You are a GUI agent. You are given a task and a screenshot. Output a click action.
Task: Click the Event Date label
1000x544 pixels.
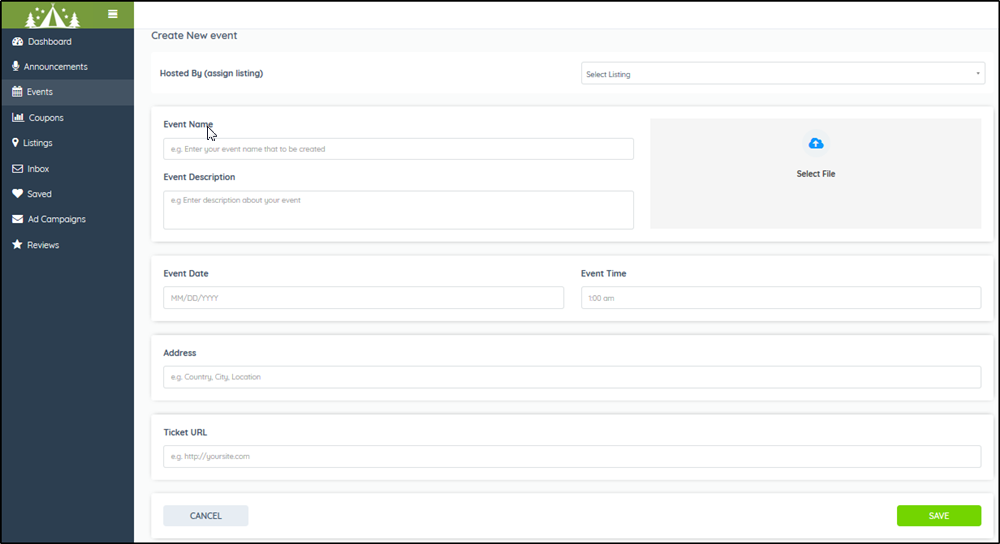click(x=186, y=274)
